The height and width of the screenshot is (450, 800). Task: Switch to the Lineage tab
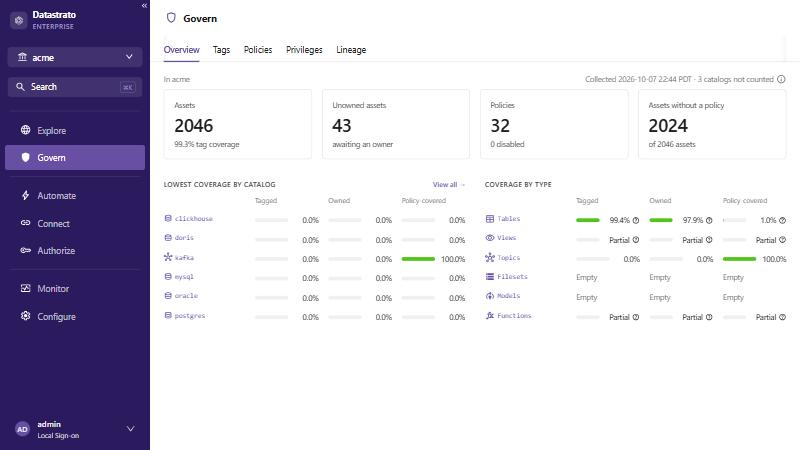(x=351, y=49)
